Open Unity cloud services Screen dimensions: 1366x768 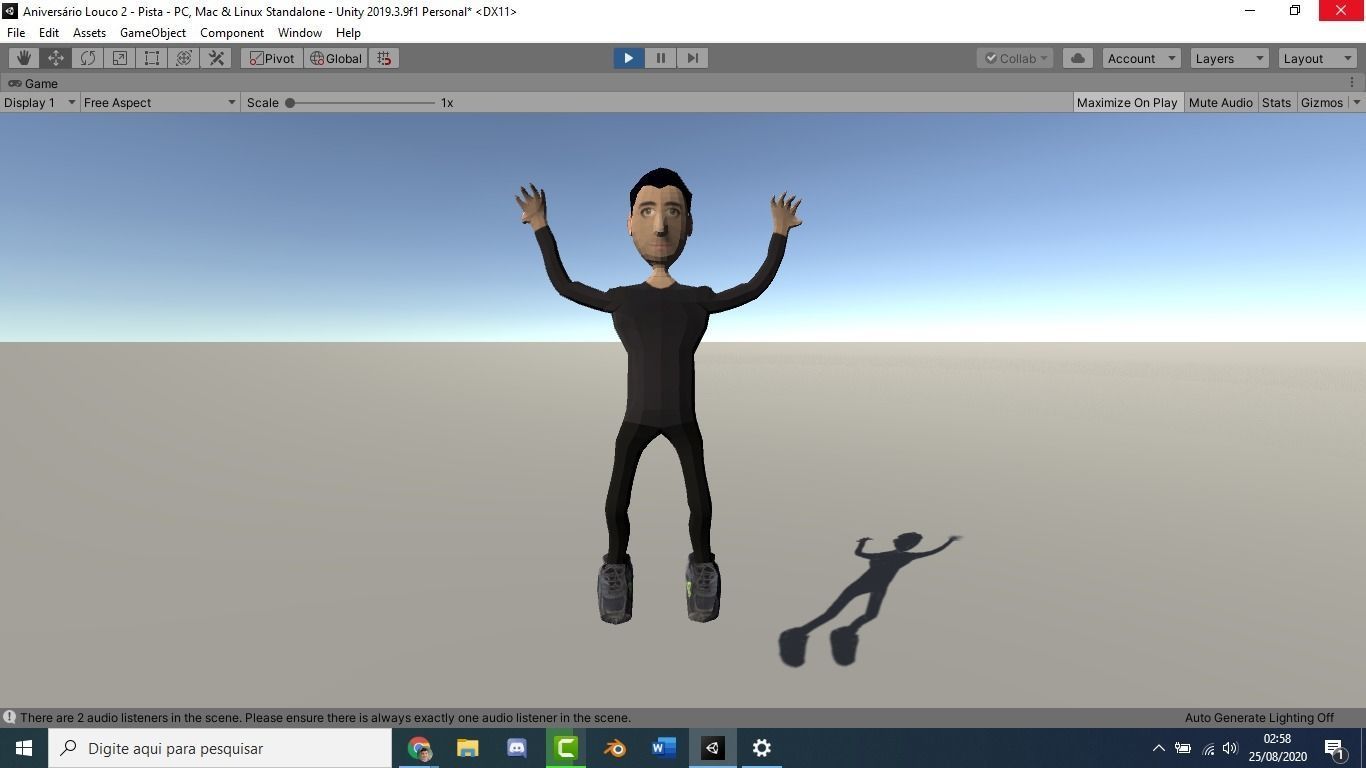pos(1078,58)
